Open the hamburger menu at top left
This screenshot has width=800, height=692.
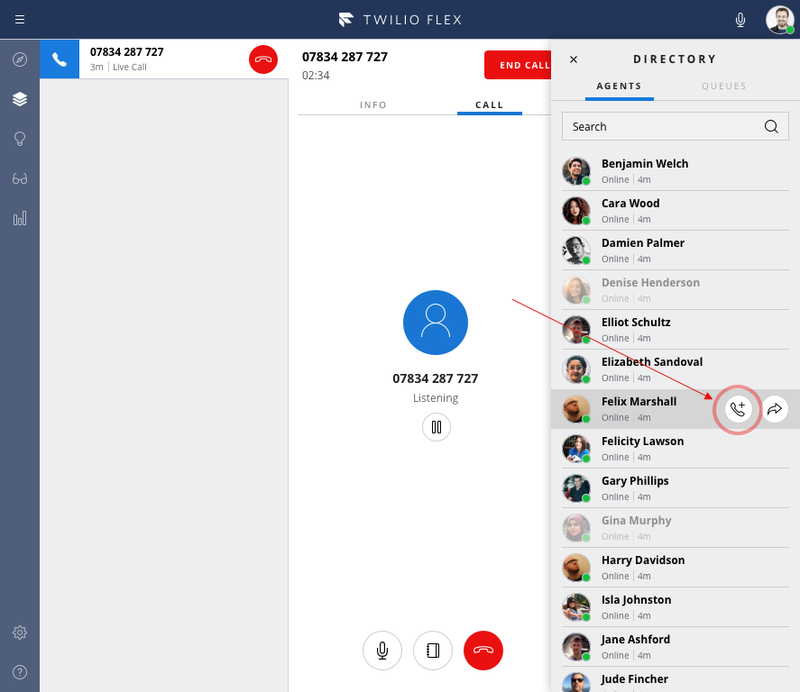(19, 19)
